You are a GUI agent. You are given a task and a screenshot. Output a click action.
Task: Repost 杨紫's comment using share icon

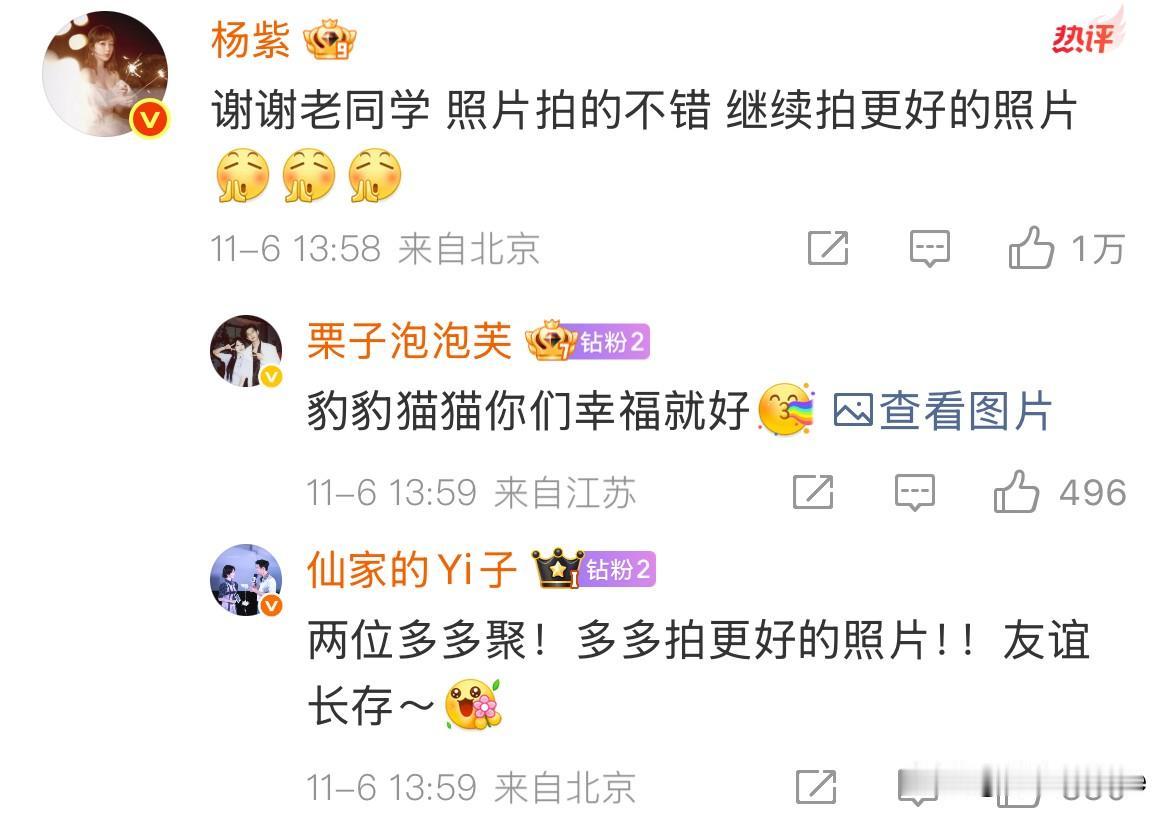(x=828, y=248)
